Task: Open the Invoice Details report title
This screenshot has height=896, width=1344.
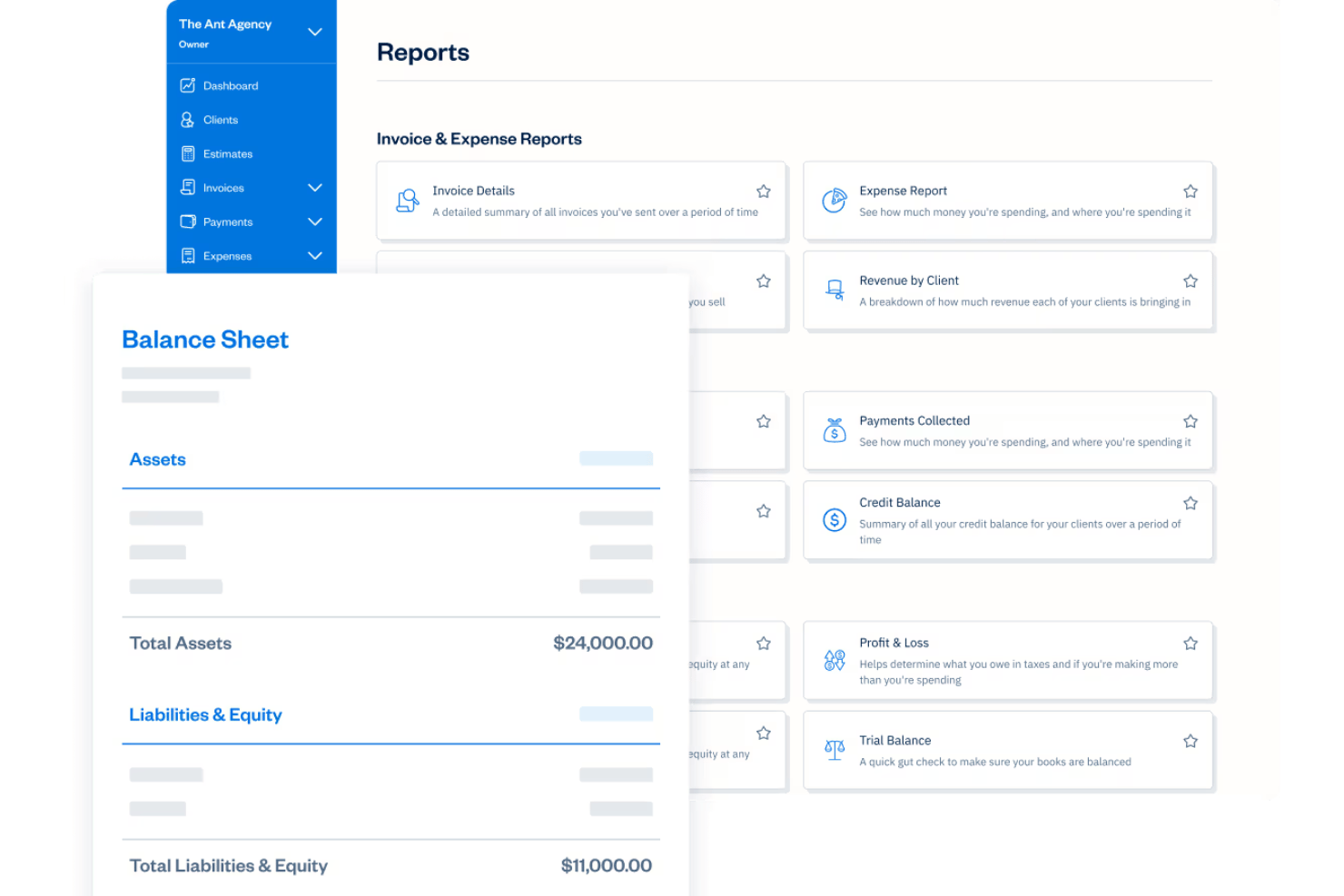Action: pos(473,191)
